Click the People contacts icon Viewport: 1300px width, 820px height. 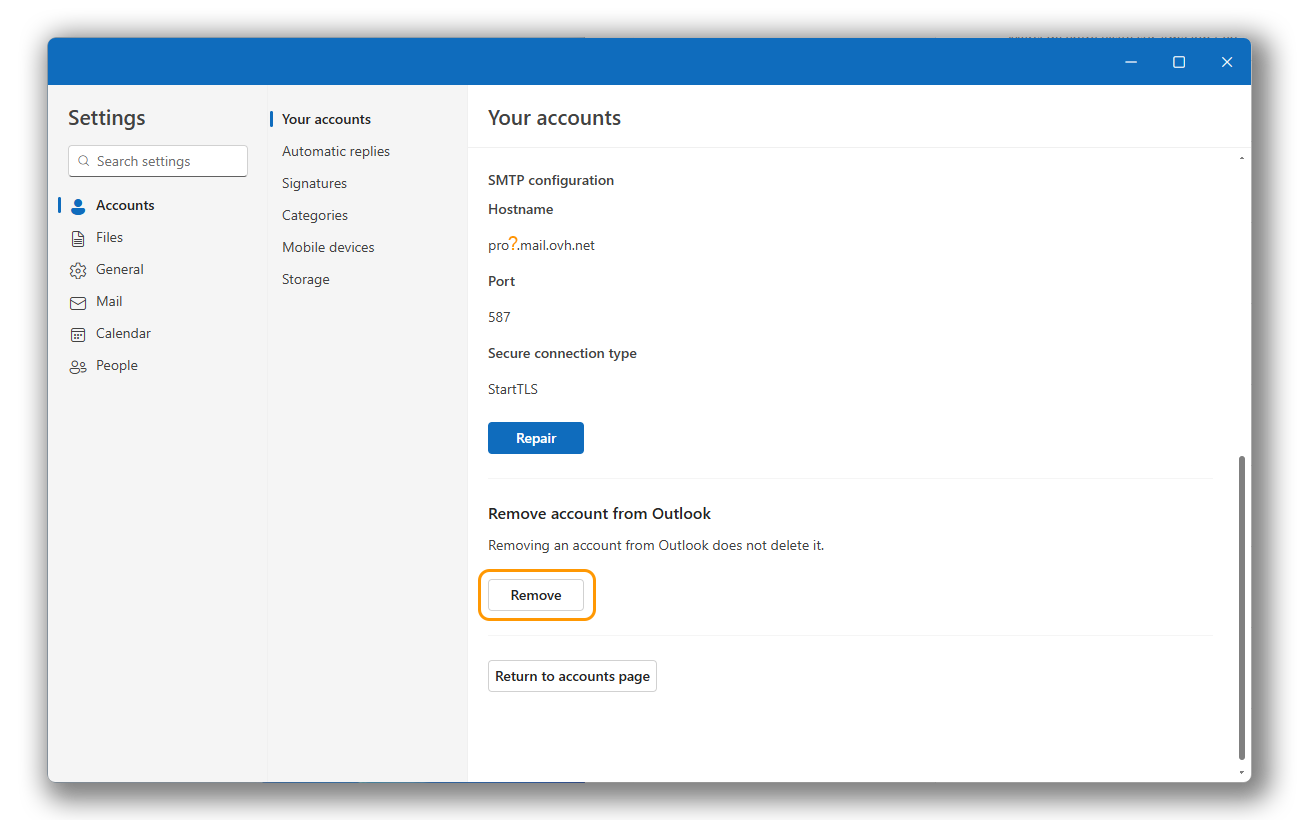78,366
